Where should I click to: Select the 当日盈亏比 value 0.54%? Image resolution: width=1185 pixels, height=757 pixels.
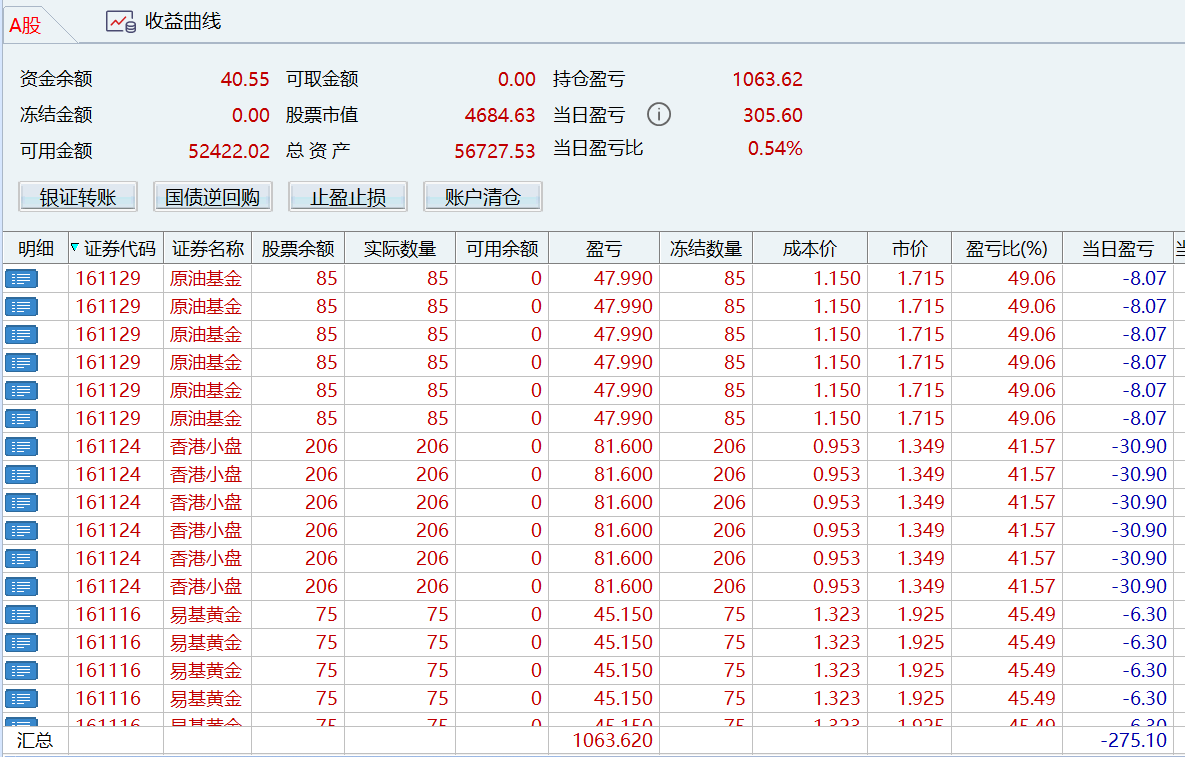[x=775, y=148]
